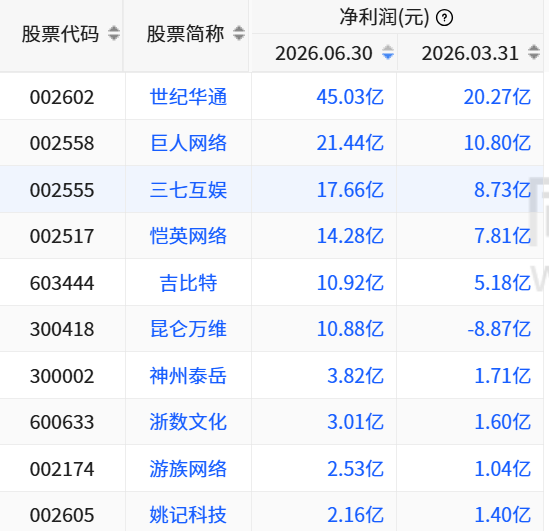Click the 5.18亿 net profit value
This screenshot has height=531, width=549.
502,283
